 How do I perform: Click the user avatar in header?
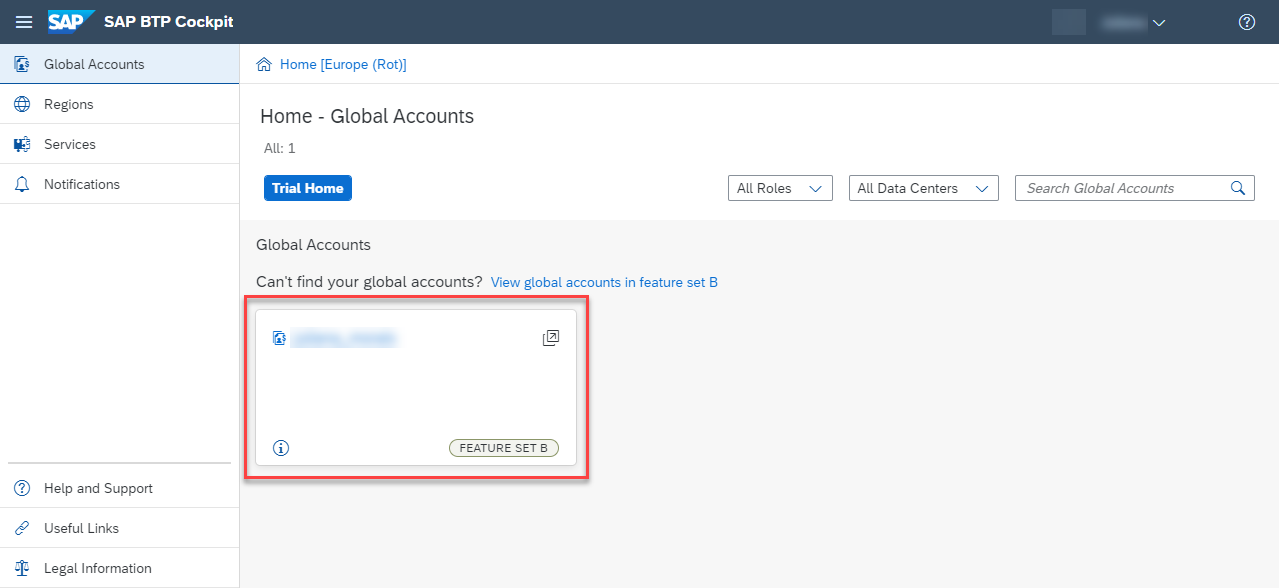(x=1069, y=22)
